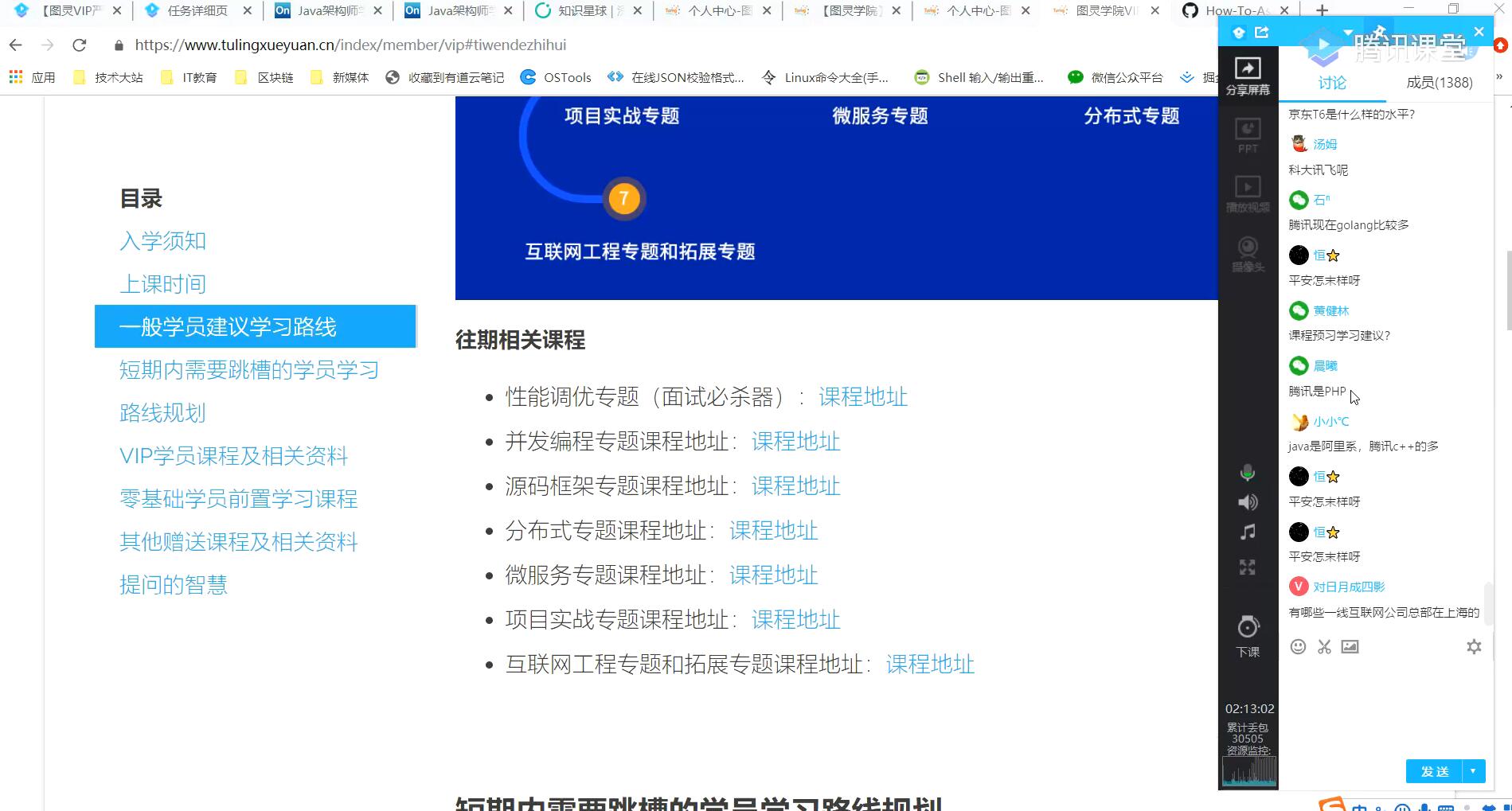Click the 下课 end class icon
Screen dimensions: 1512x811
coord(1247,635)
